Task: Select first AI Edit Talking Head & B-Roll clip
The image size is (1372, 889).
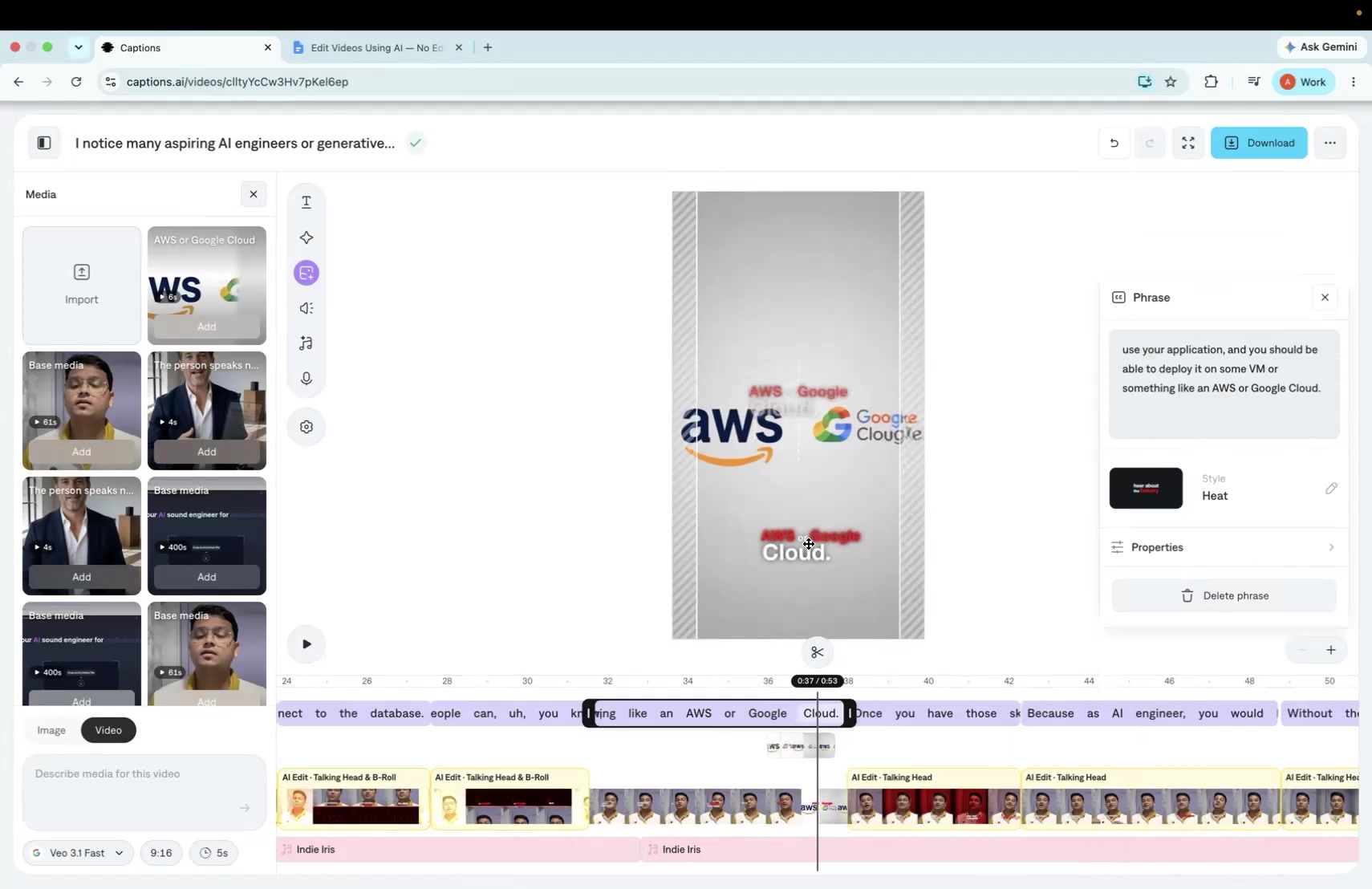Action: 352,799
